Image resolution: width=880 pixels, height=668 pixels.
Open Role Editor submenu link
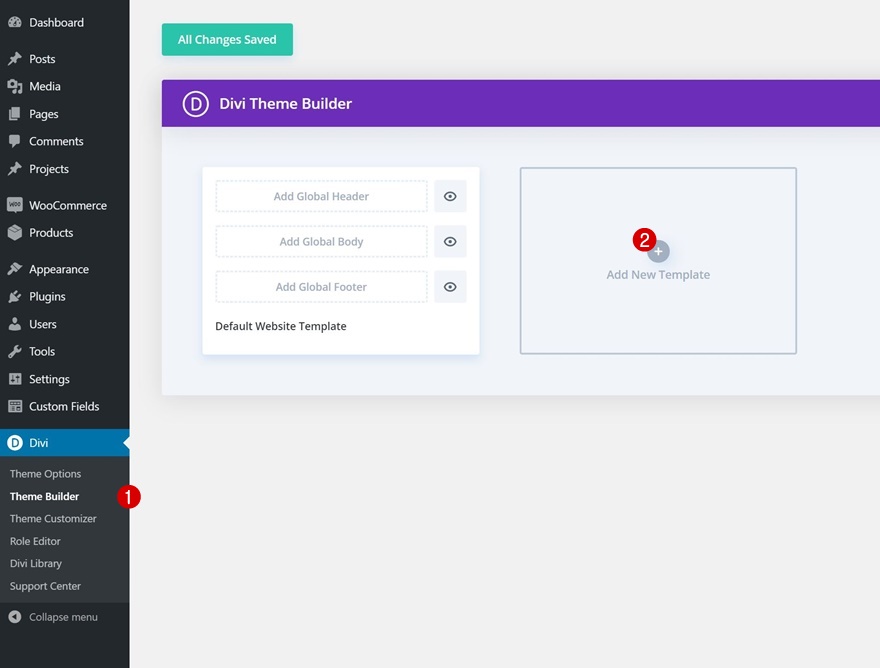(x=35, y=541)
